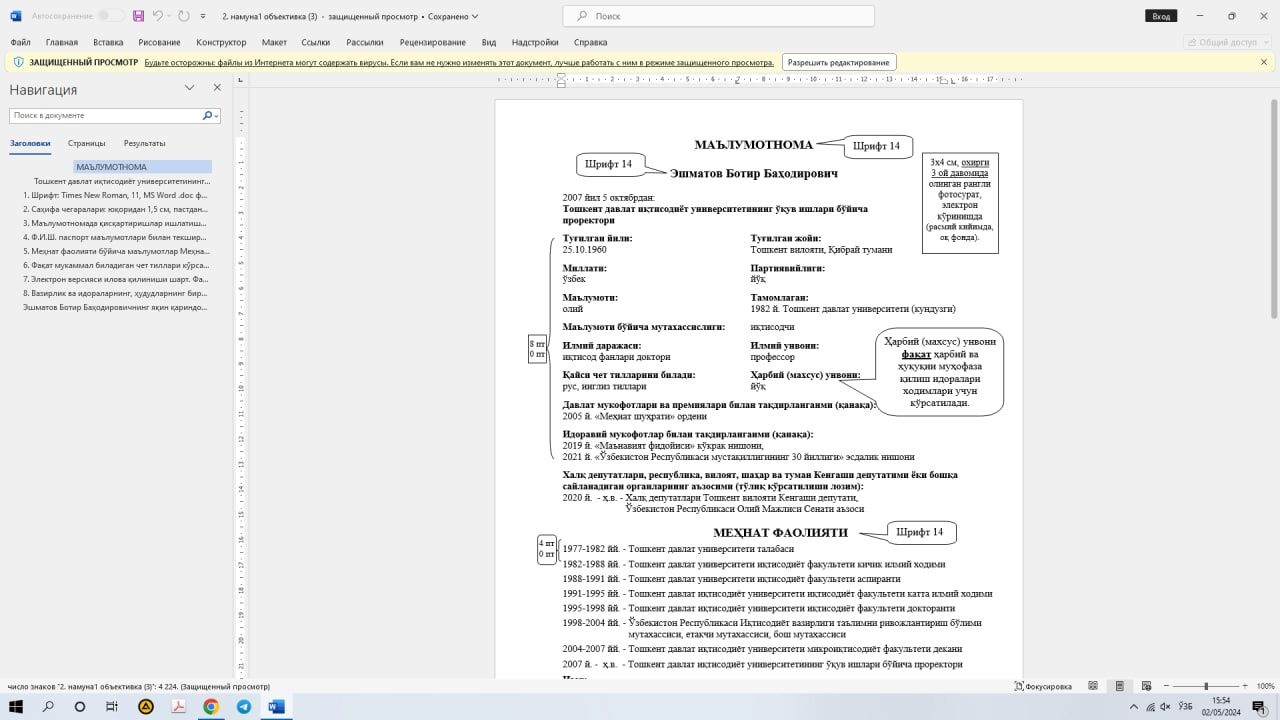Open the Ссылки tab

coord(315,42)
